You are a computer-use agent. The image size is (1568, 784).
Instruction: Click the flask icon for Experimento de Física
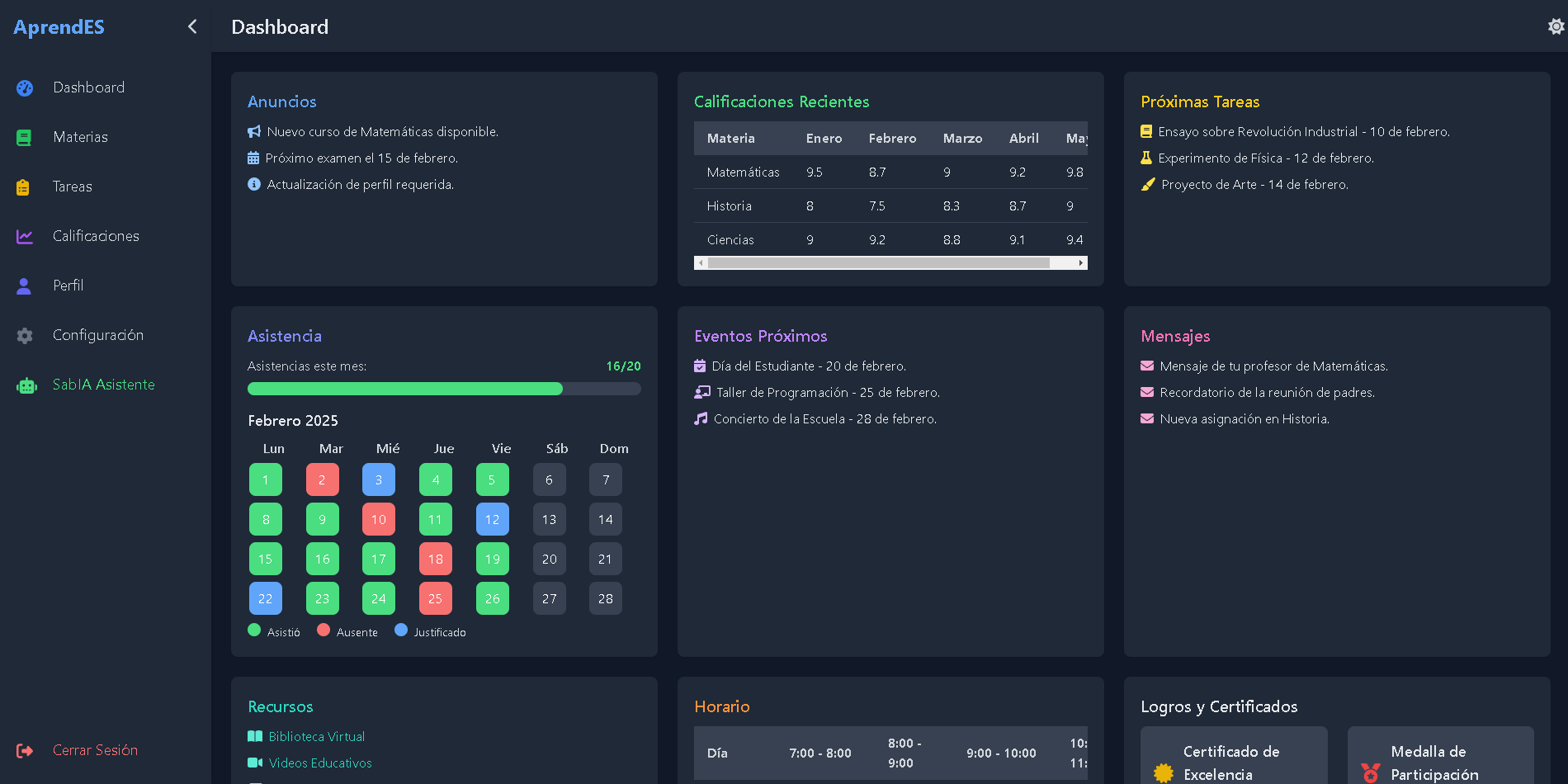(1147, 158)
